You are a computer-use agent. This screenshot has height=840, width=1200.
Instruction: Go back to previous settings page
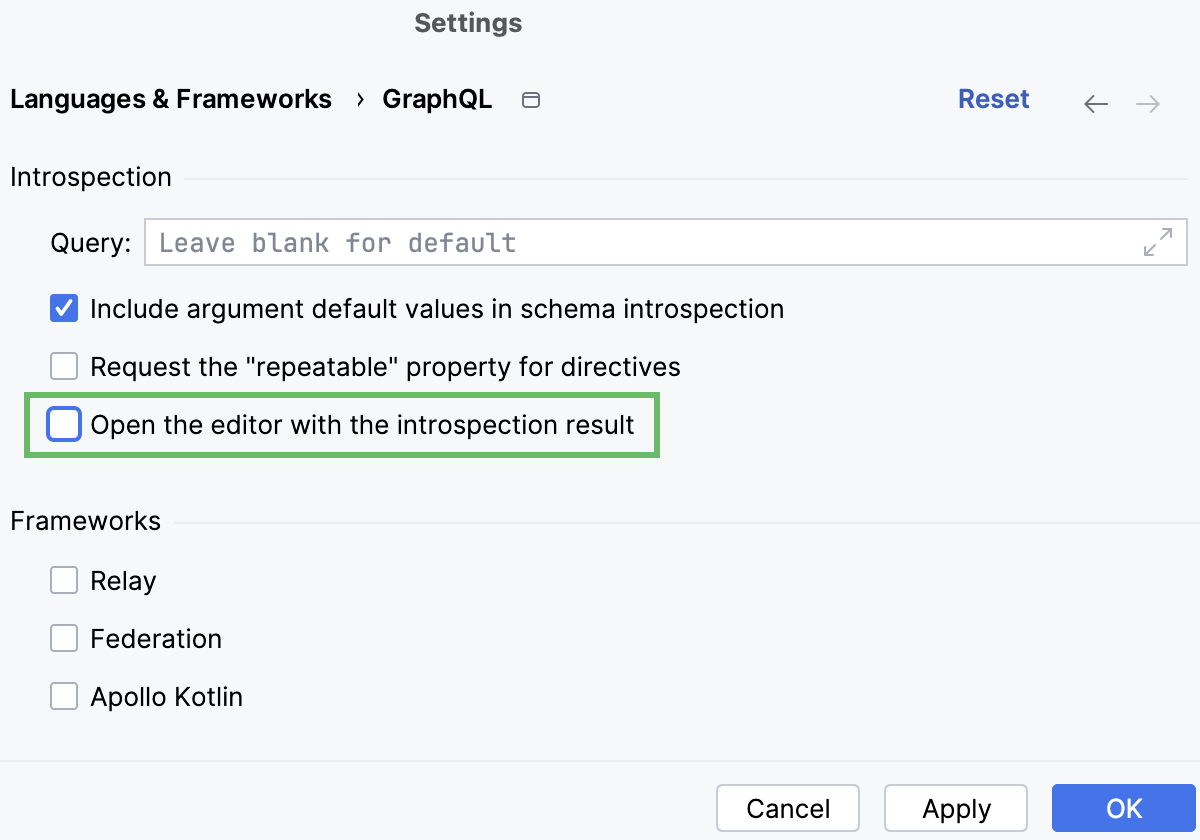1096,104
